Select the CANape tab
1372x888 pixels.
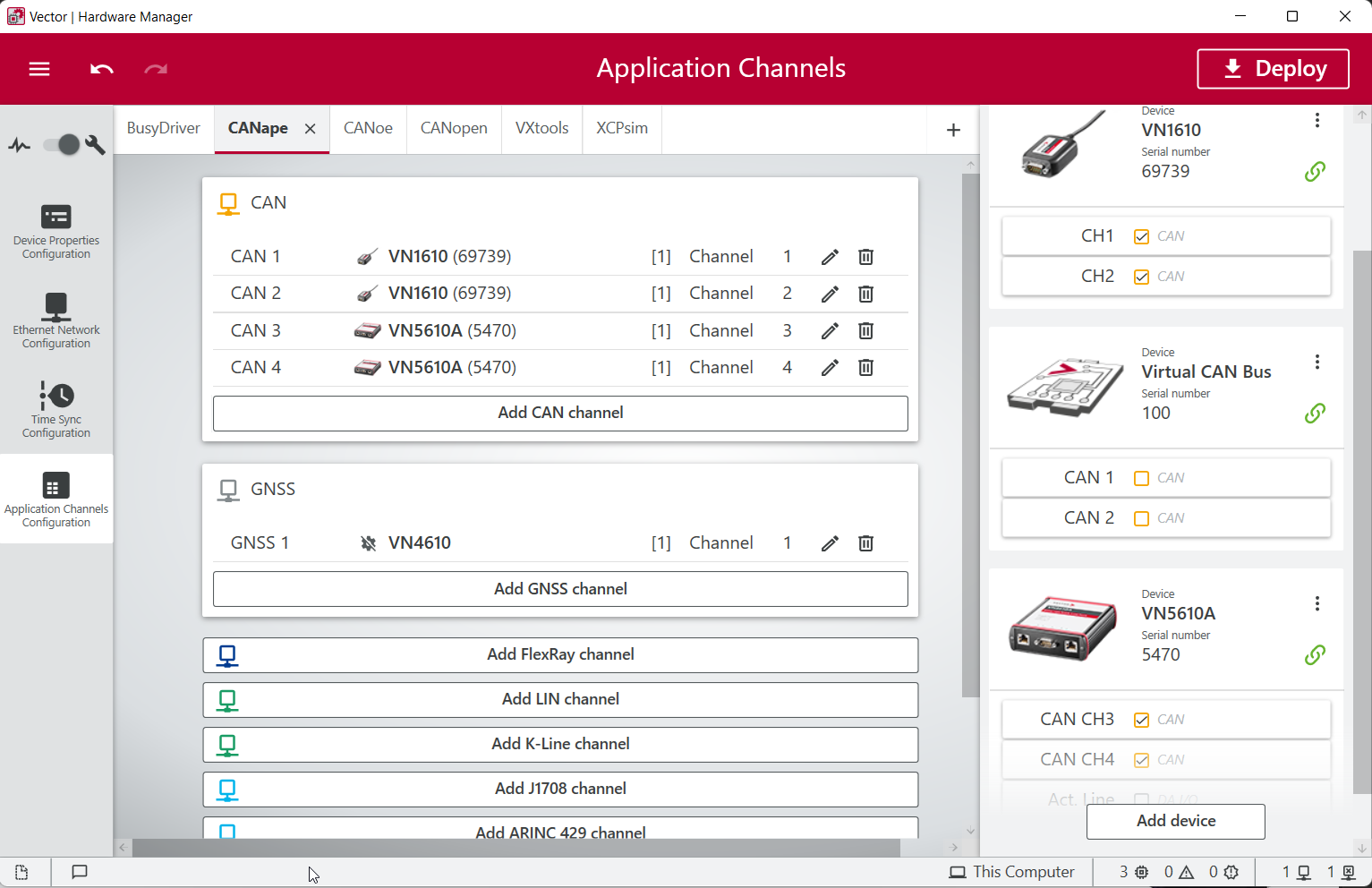[x=258, y=128]
